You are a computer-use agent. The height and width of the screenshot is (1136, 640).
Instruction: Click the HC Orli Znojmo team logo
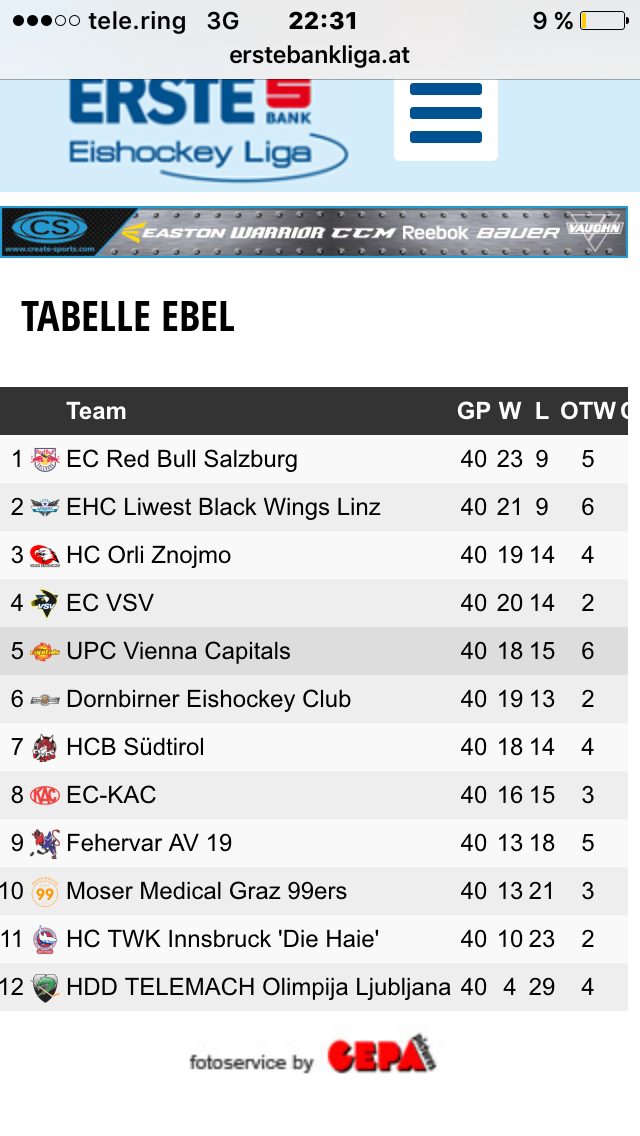tap(45, 556)
